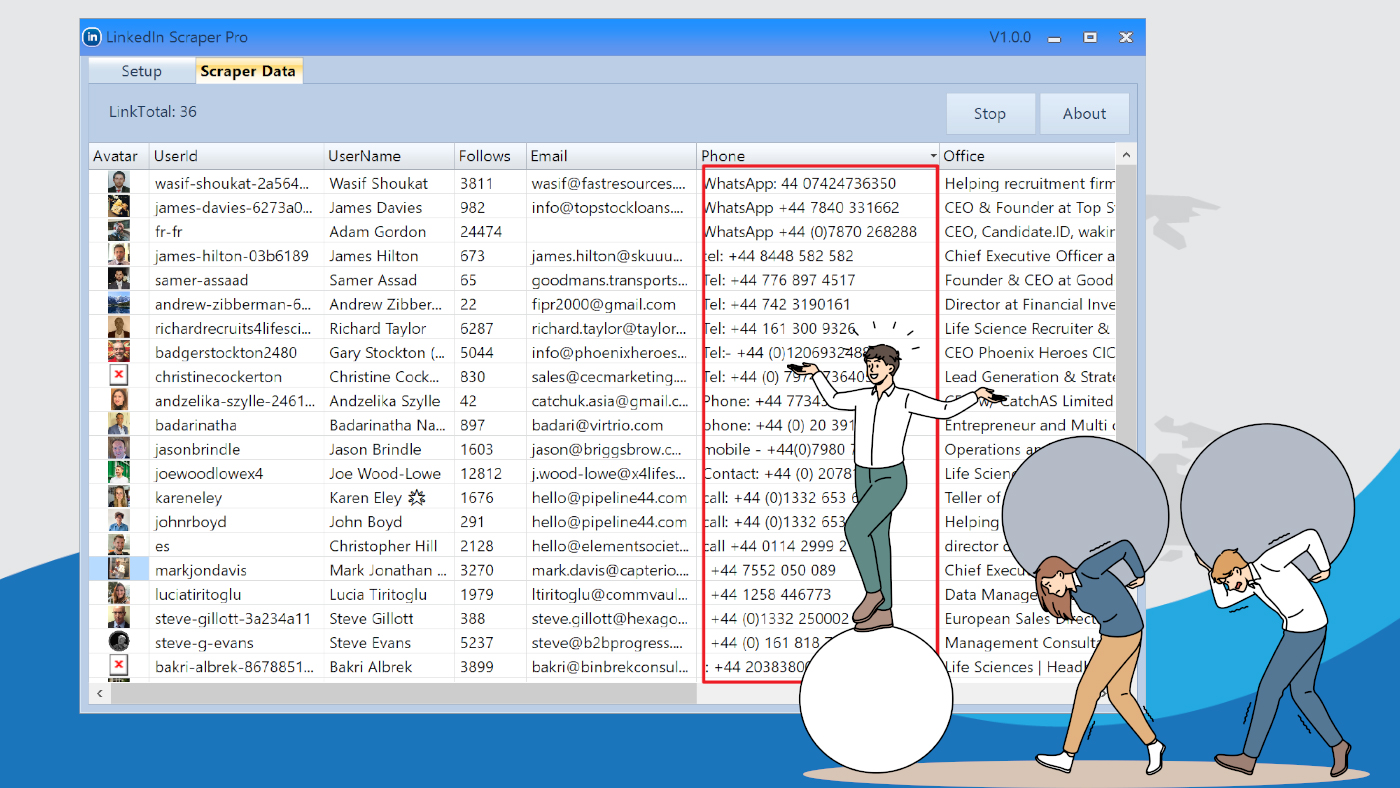
Task: Select James Davies's avatar picture
Action: click(119, 207)
